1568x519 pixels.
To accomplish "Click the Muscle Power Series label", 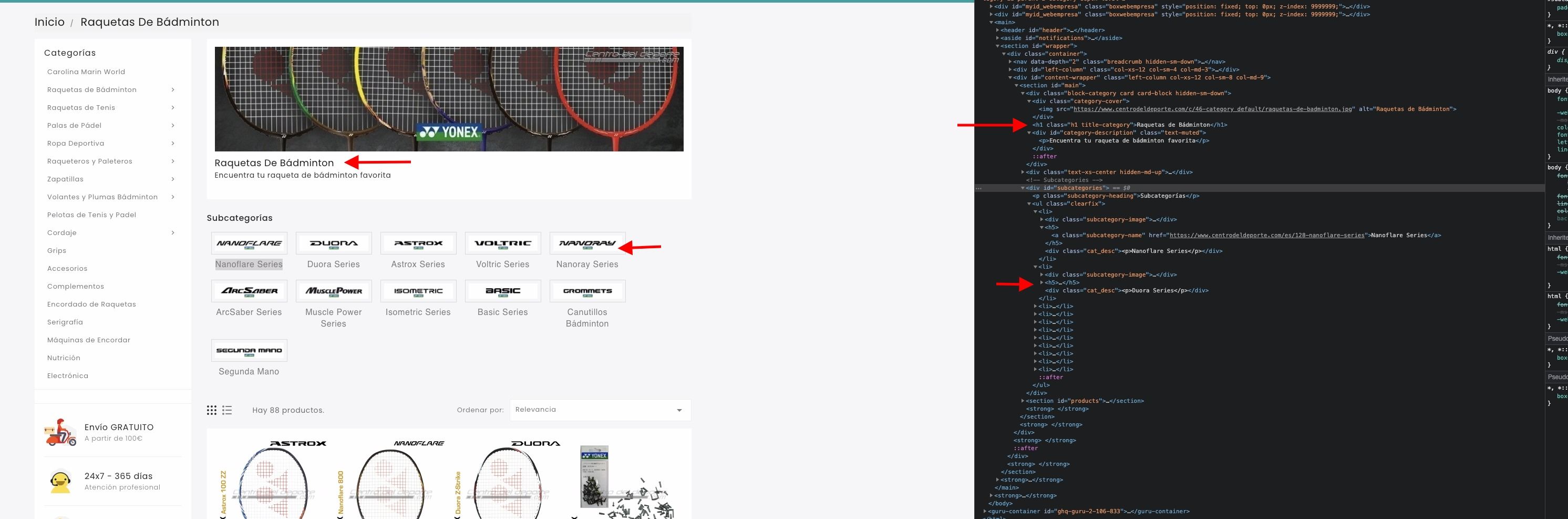I will coord(334,318).
